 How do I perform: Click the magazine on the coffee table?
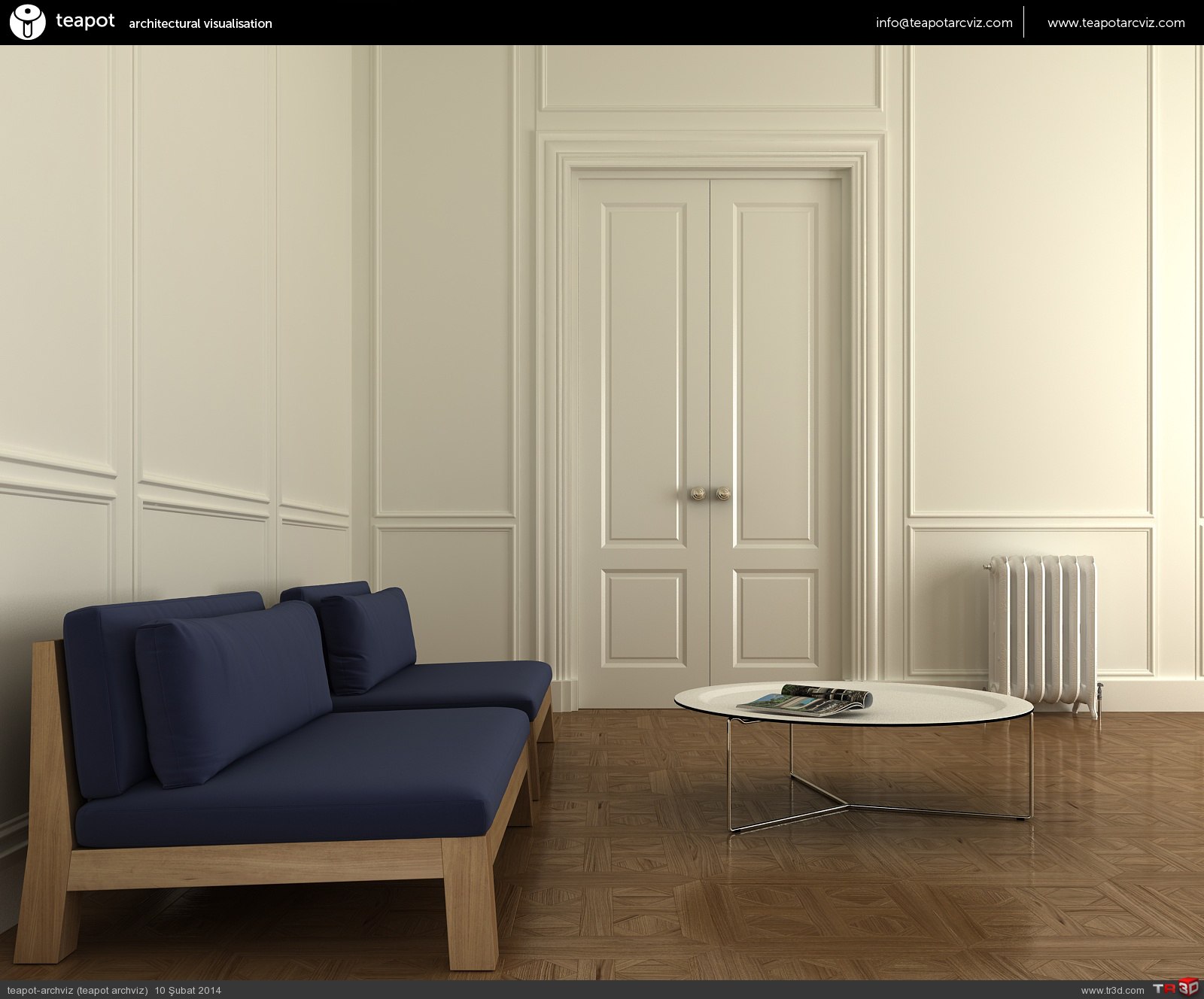[x=805, y=700]
